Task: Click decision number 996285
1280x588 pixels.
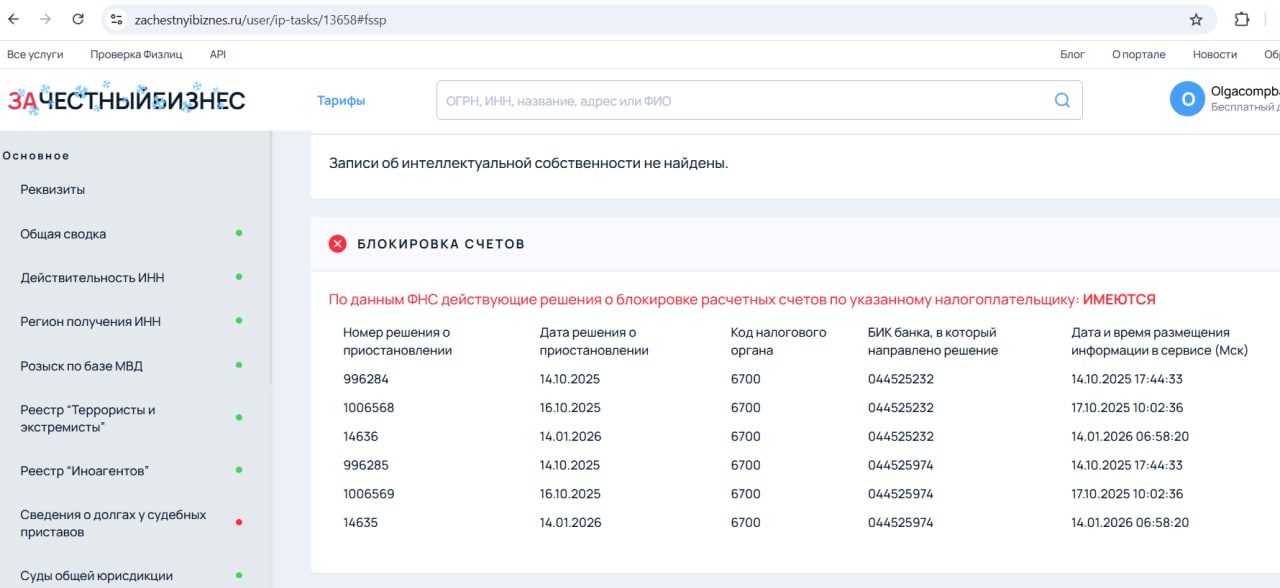Action: click(x=366, y=465)
